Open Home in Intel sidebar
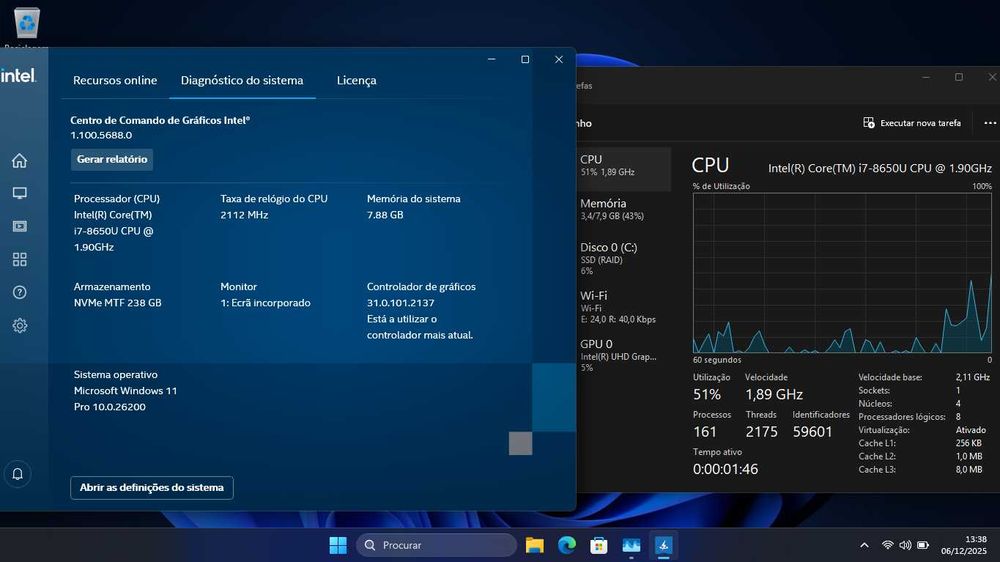The image size is (1000, 562). coord(19,160)
